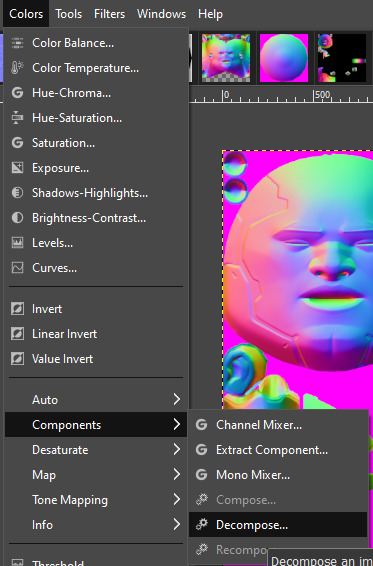Click the Color Balance icon
Image resolution: width=373 pixels, height=566 pixels.
[x=17, y=43]
